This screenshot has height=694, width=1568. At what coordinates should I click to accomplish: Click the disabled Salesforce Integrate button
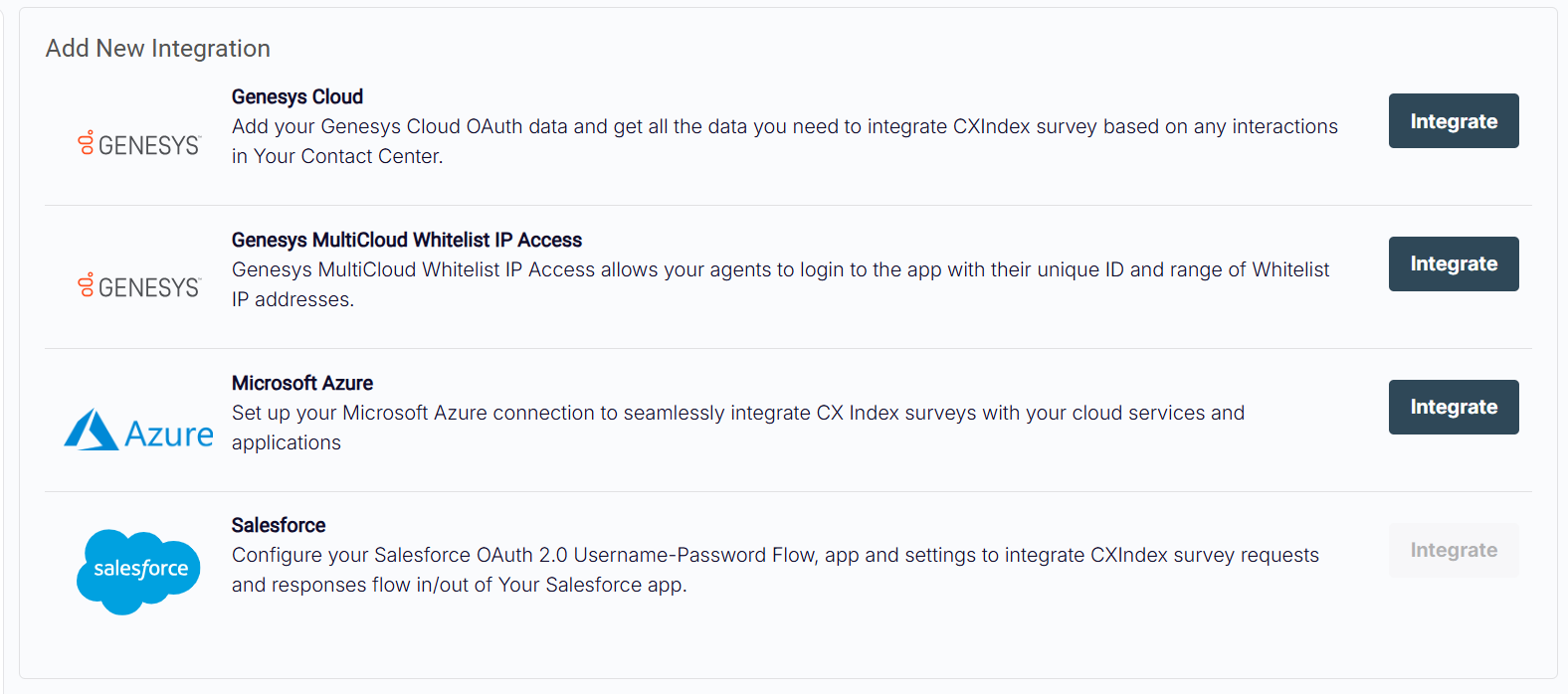(x=1453, y=550)
